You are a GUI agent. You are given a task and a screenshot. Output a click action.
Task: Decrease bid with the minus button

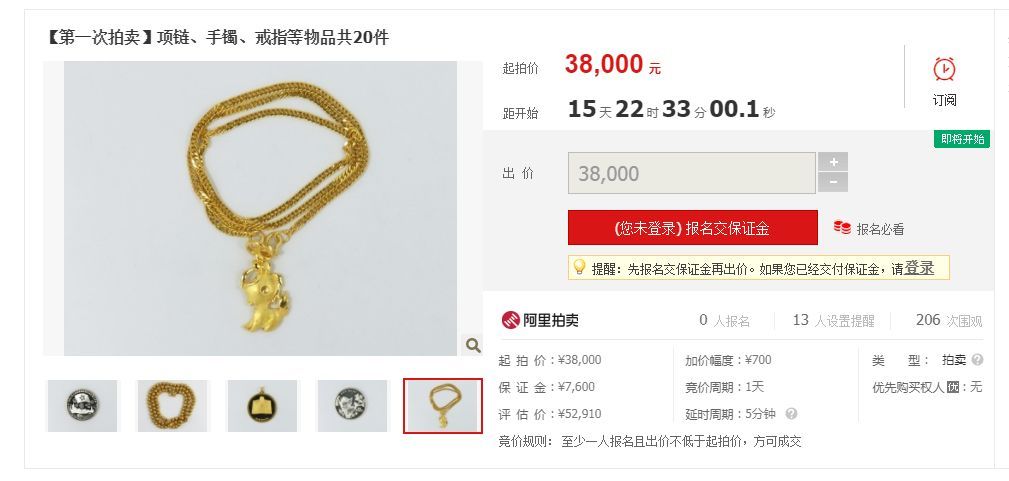pos(833,183)
